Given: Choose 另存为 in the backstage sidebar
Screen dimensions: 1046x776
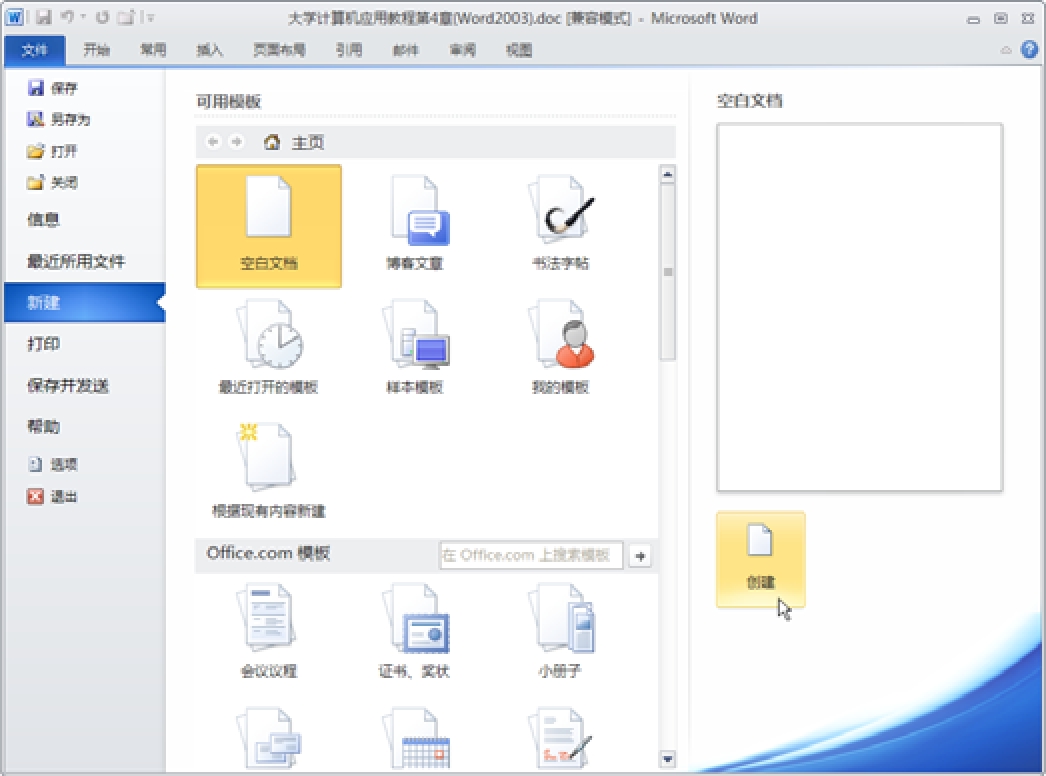Looking at the screenshot, I should (59, 119).
